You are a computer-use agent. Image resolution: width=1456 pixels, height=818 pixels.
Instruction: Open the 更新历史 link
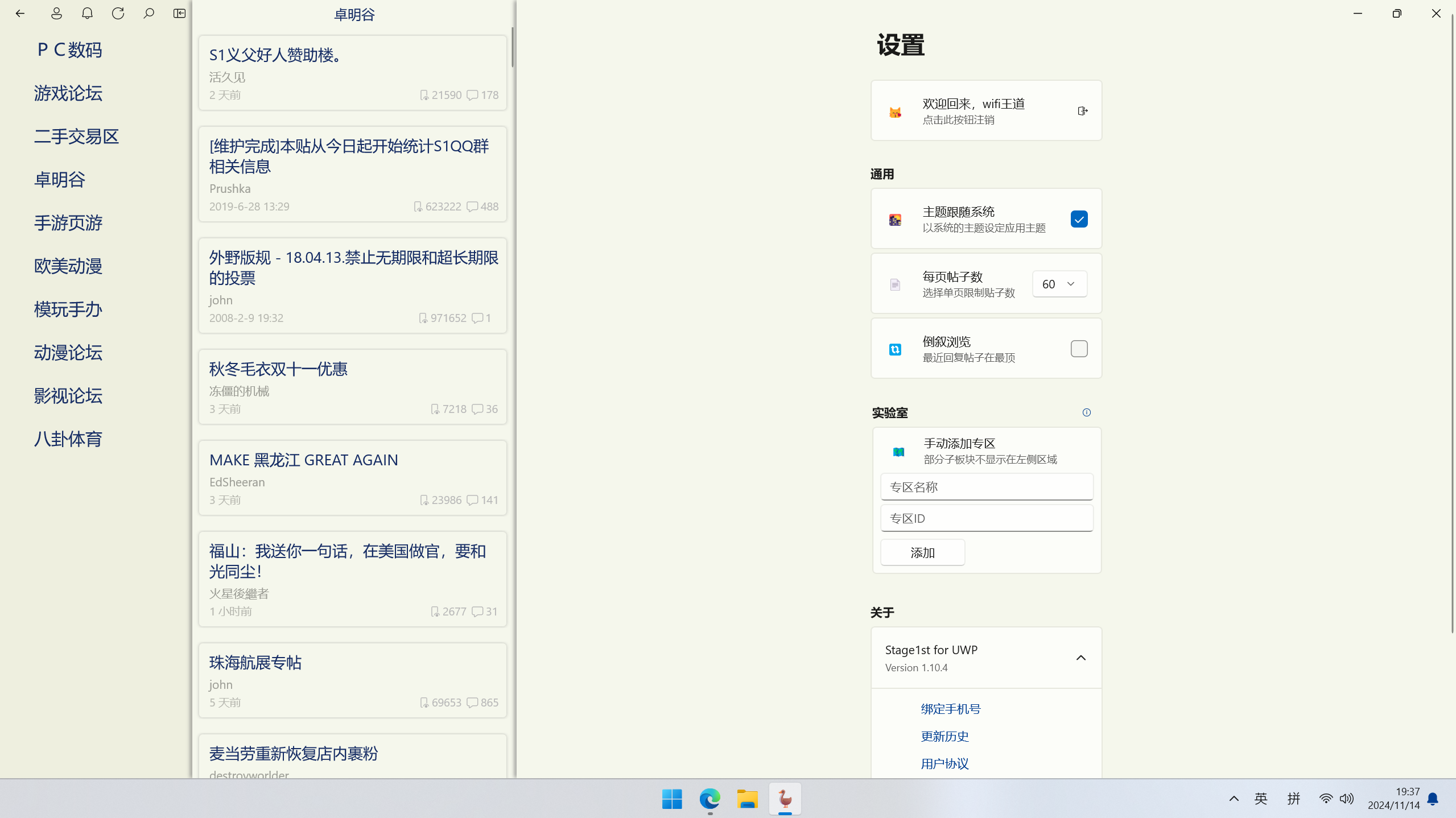click(944, 736)
